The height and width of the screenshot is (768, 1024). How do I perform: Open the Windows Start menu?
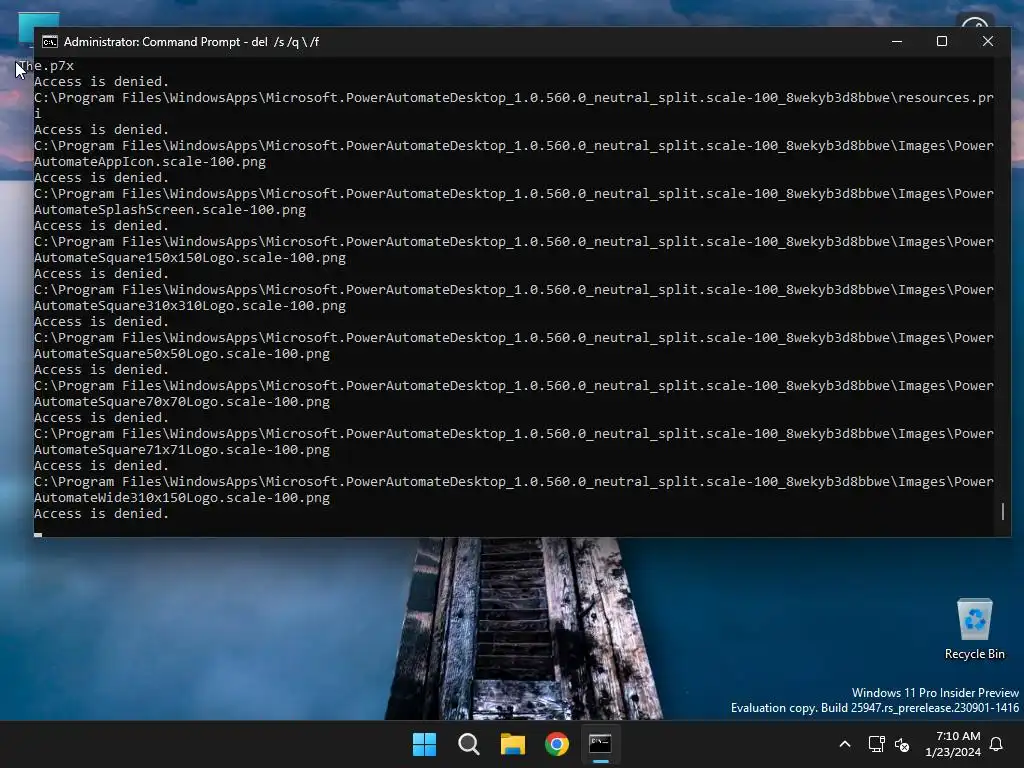424,744
